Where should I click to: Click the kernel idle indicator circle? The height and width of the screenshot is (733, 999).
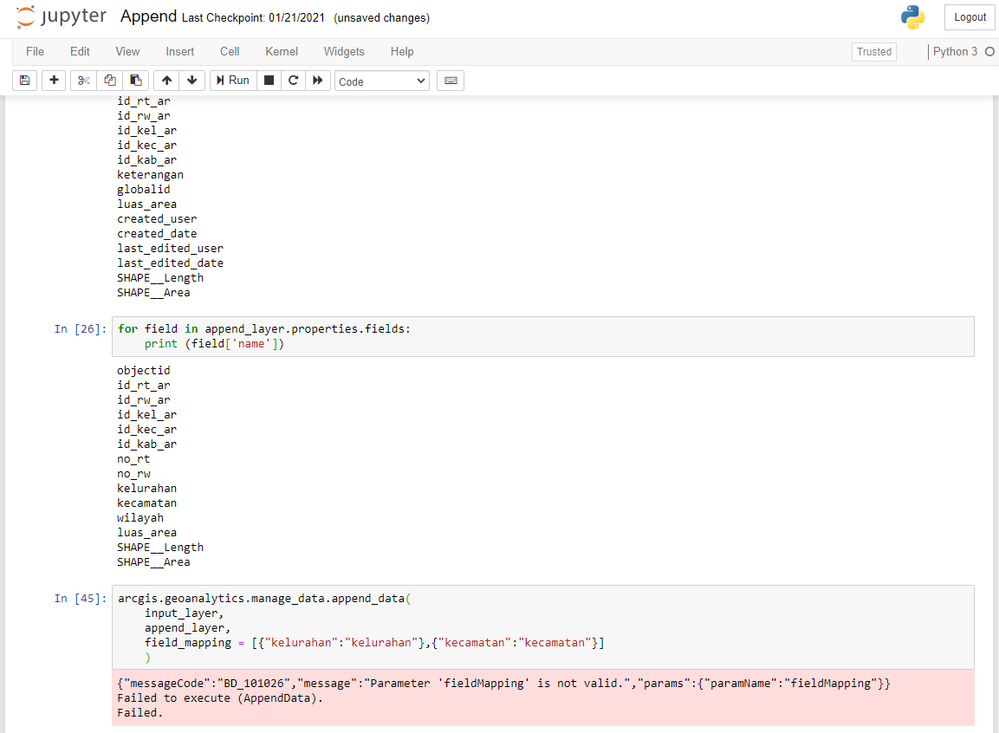point(989,52)
